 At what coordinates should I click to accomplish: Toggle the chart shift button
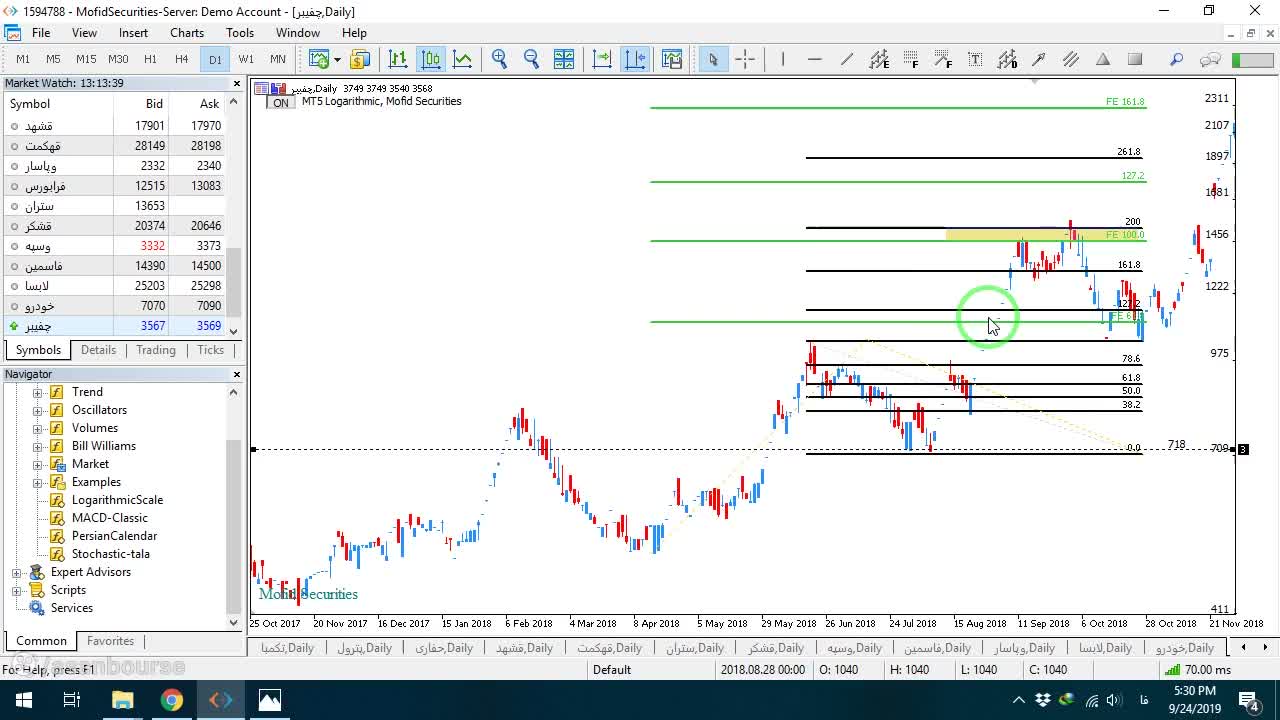tap(635, 59)
